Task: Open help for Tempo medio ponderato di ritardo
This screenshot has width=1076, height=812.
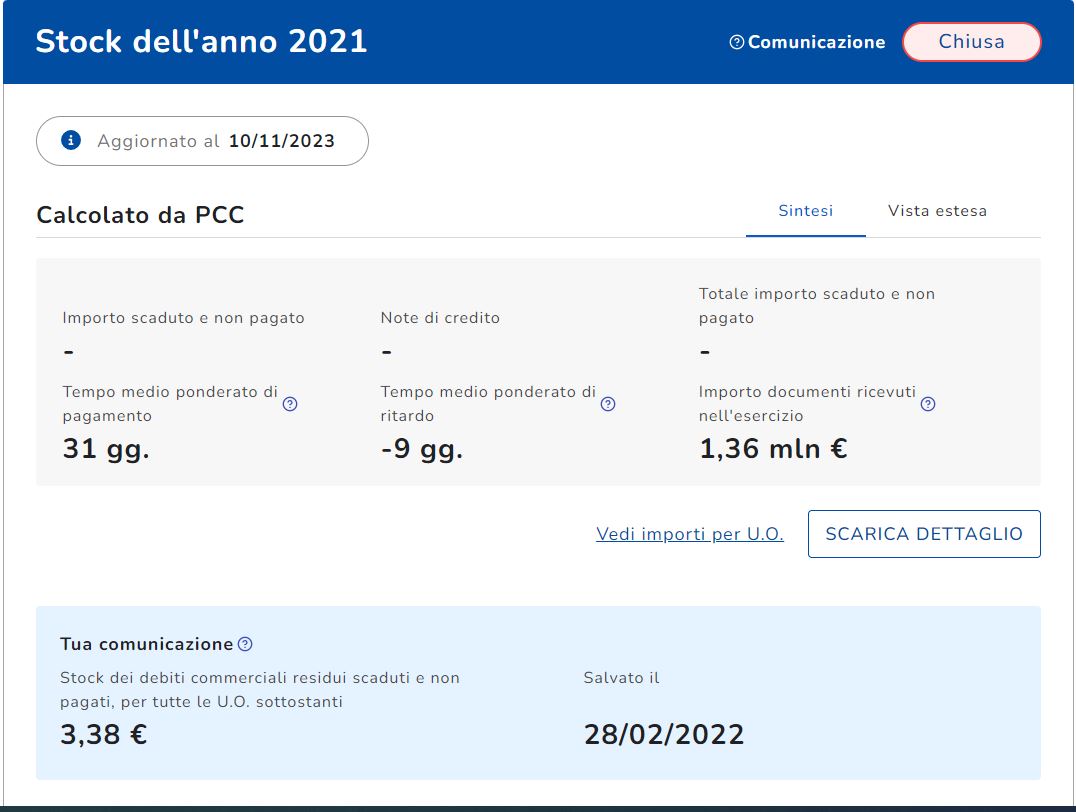Action: (608, 404)
